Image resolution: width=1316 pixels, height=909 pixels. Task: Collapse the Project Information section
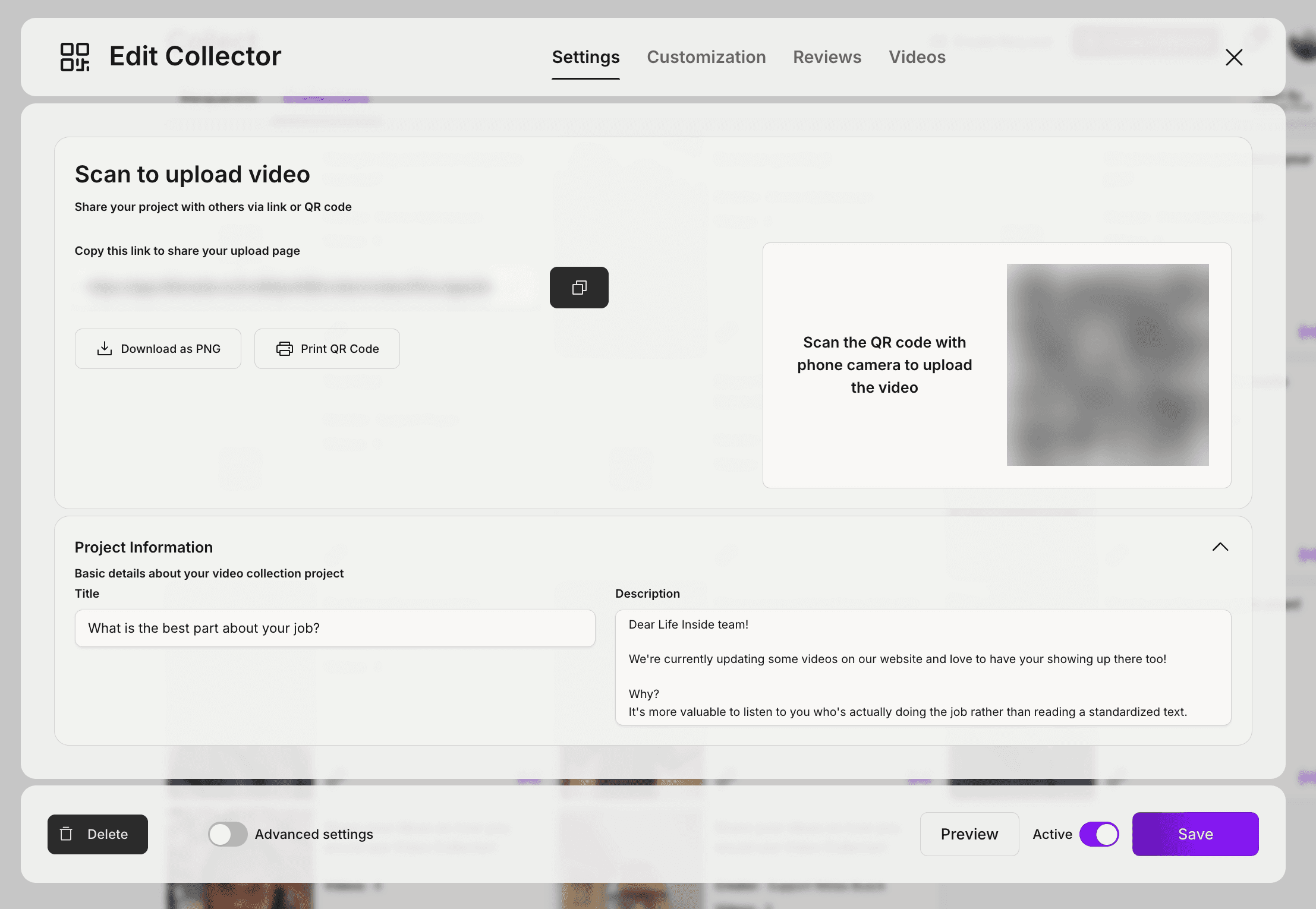click(1220, 547)
